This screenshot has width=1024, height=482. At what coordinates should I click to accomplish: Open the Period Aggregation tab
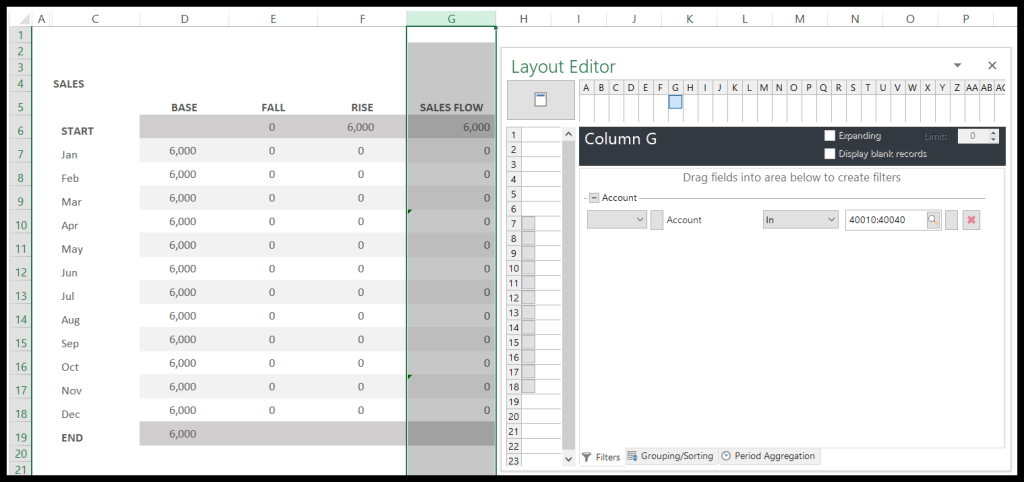(767, 456)
